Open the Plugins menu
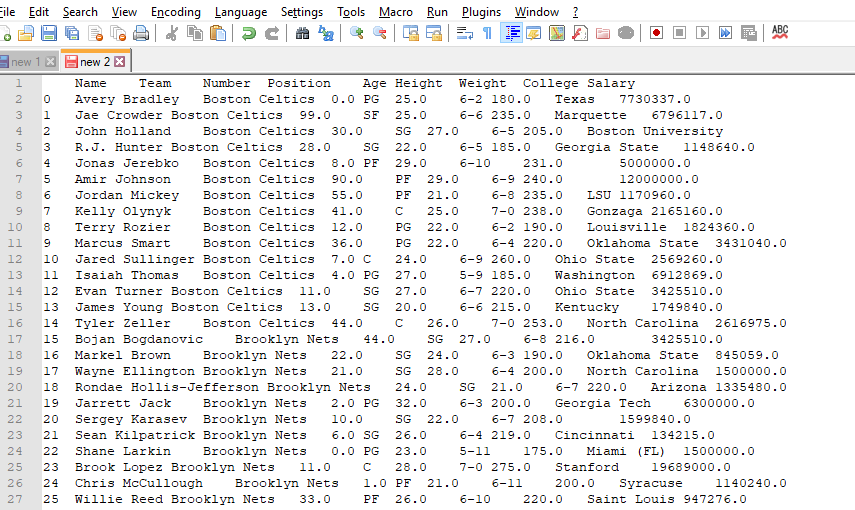 [481, 12]
